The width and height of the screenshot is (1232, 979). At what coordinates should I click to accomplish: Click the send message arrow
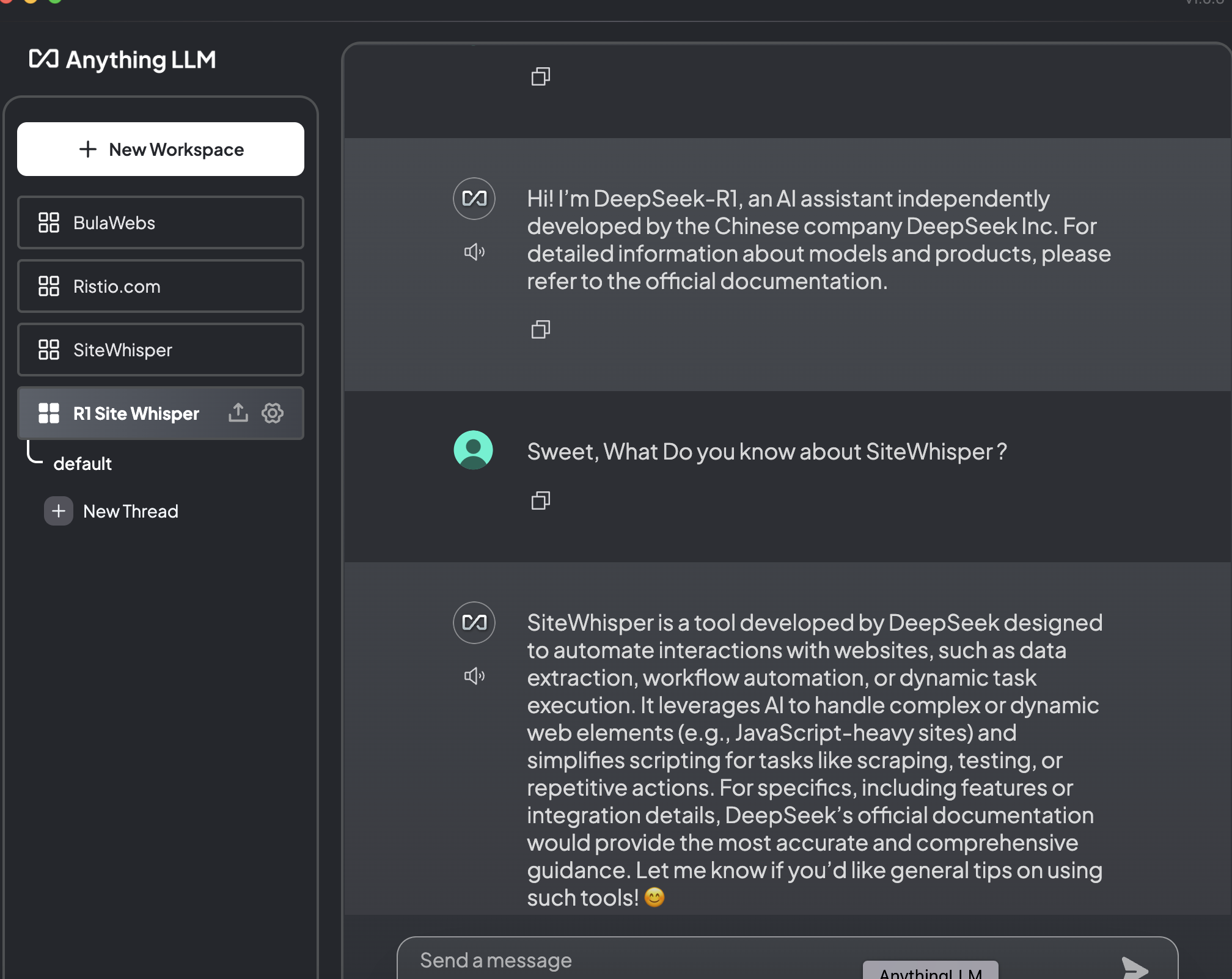tap(1135, 968)
